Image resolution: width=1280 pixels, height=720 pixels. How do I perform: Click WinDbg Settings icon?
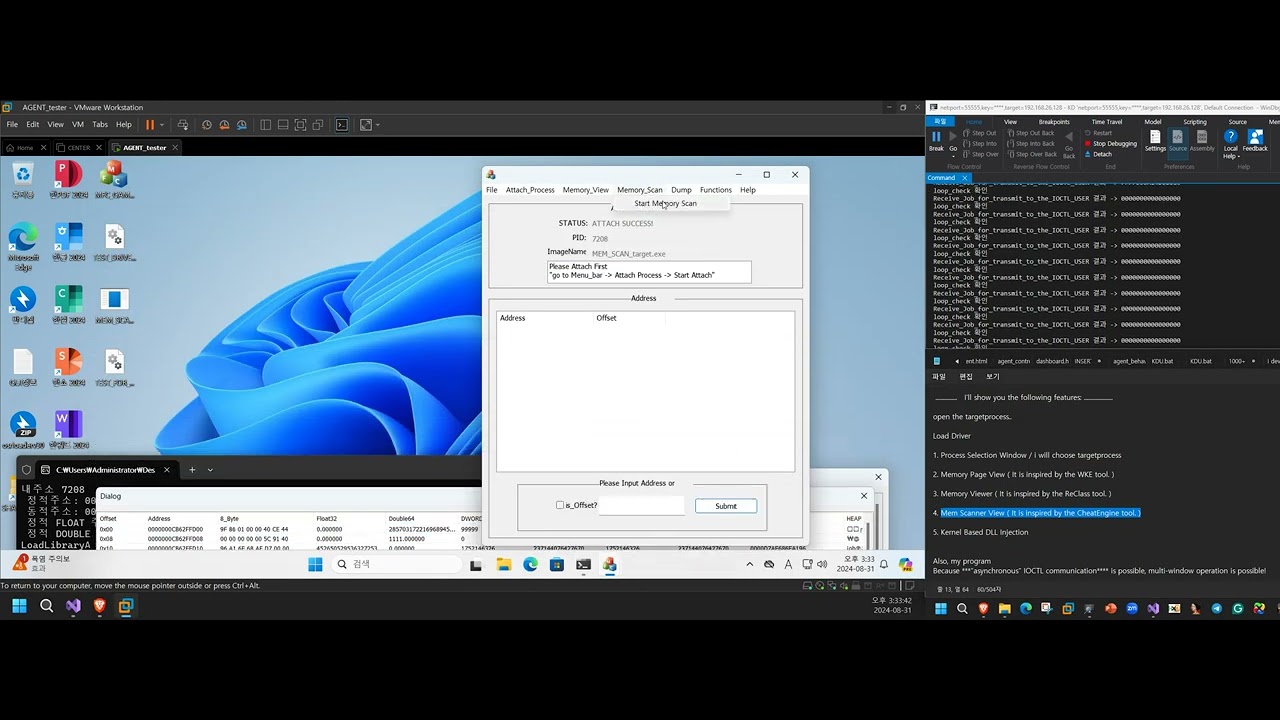[x=1155, y=140]
